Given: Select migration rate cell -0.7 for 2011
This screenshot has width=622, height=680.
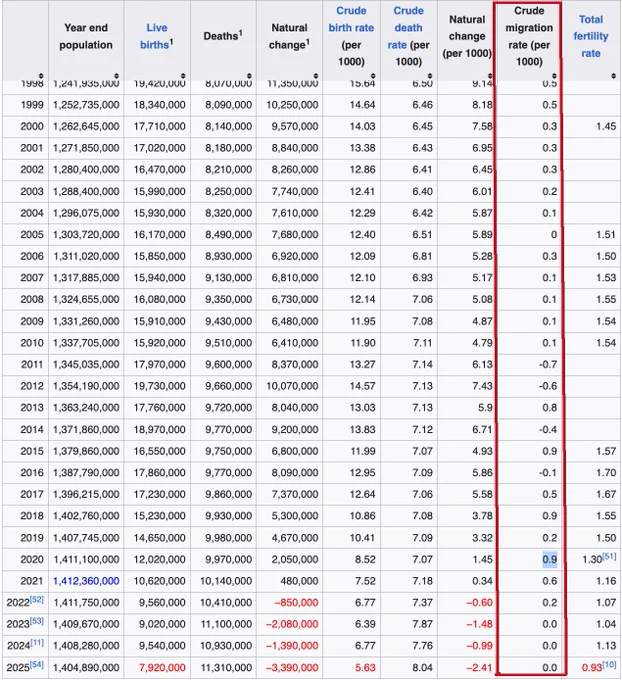Looking at the screenshot, I should coord(548,364).
